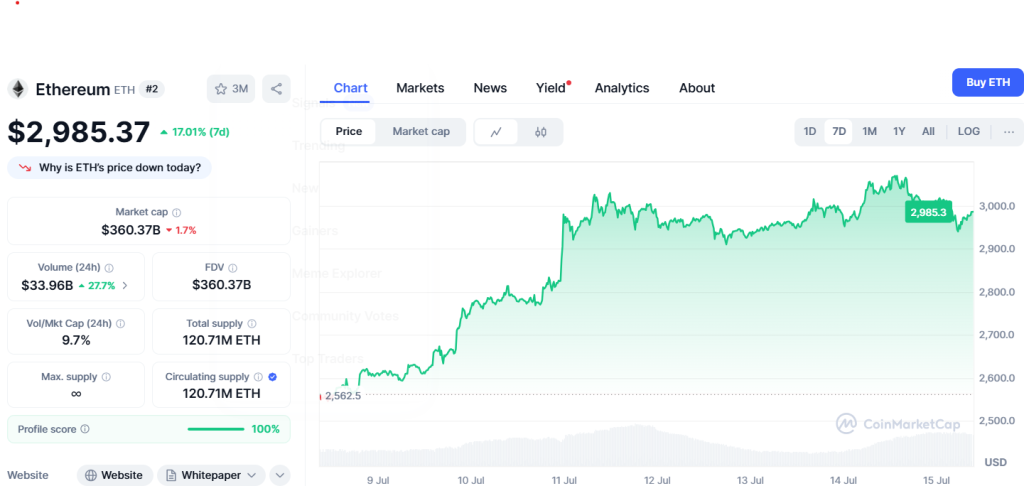
Task: Click the share icon next to Ethereum
Action: [276, 89]
